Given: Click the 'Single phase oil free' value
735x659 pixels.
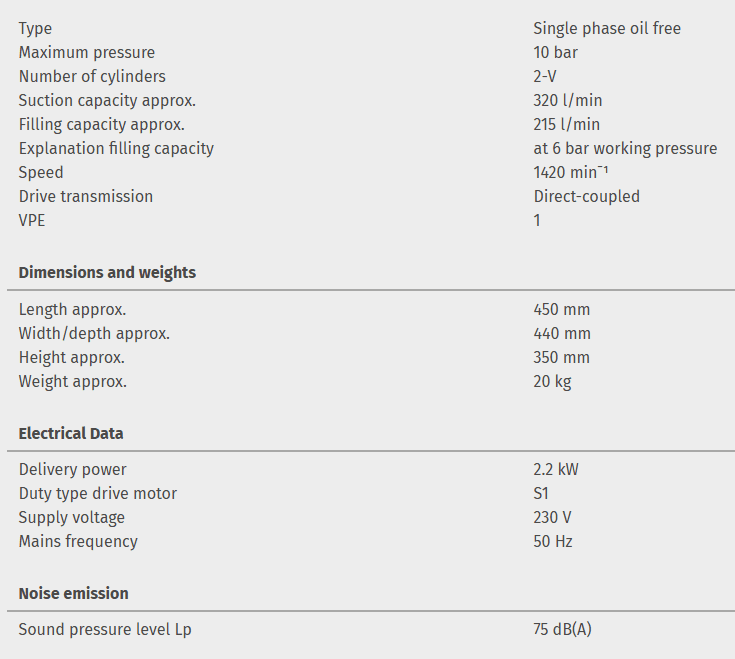Looking at the screenshot, I should (607, 28).
